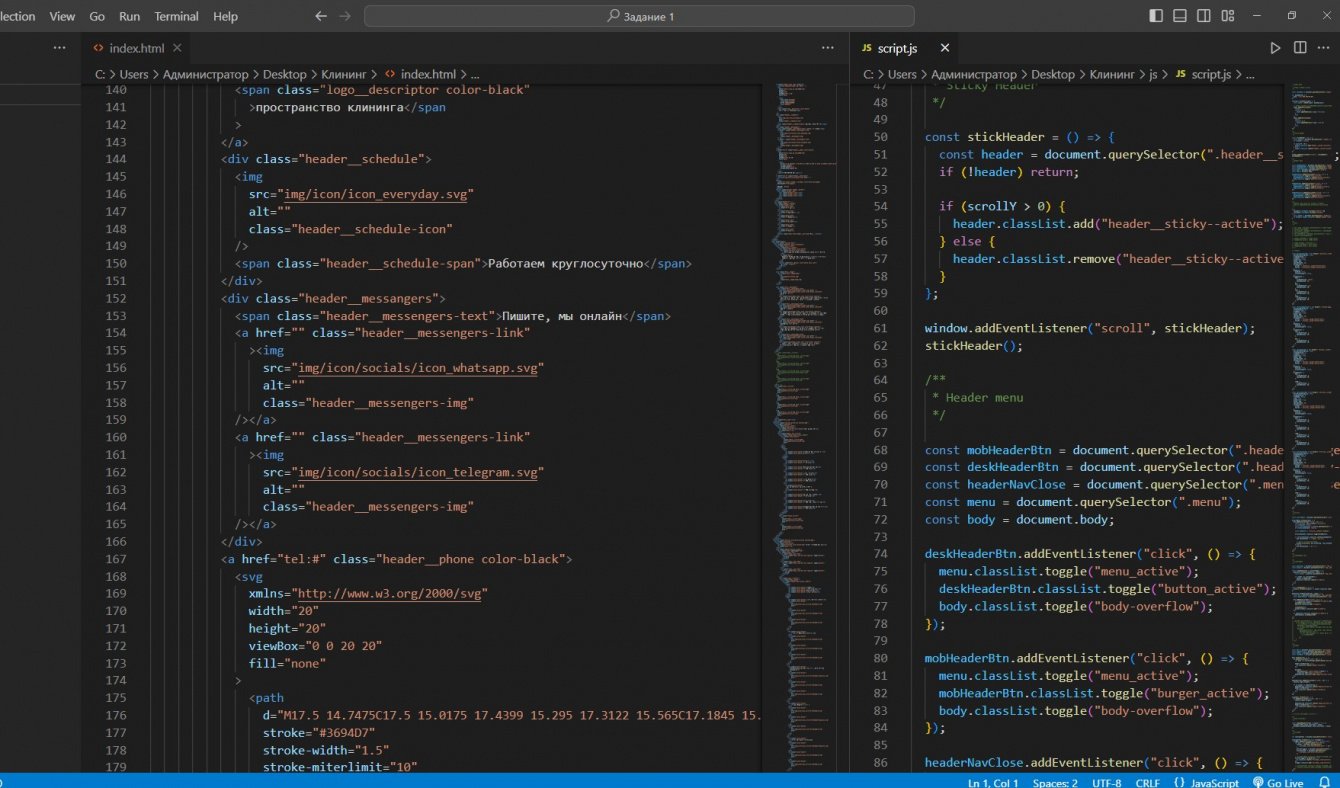Change language mode from JavaScript

[x=1213, y=783]
